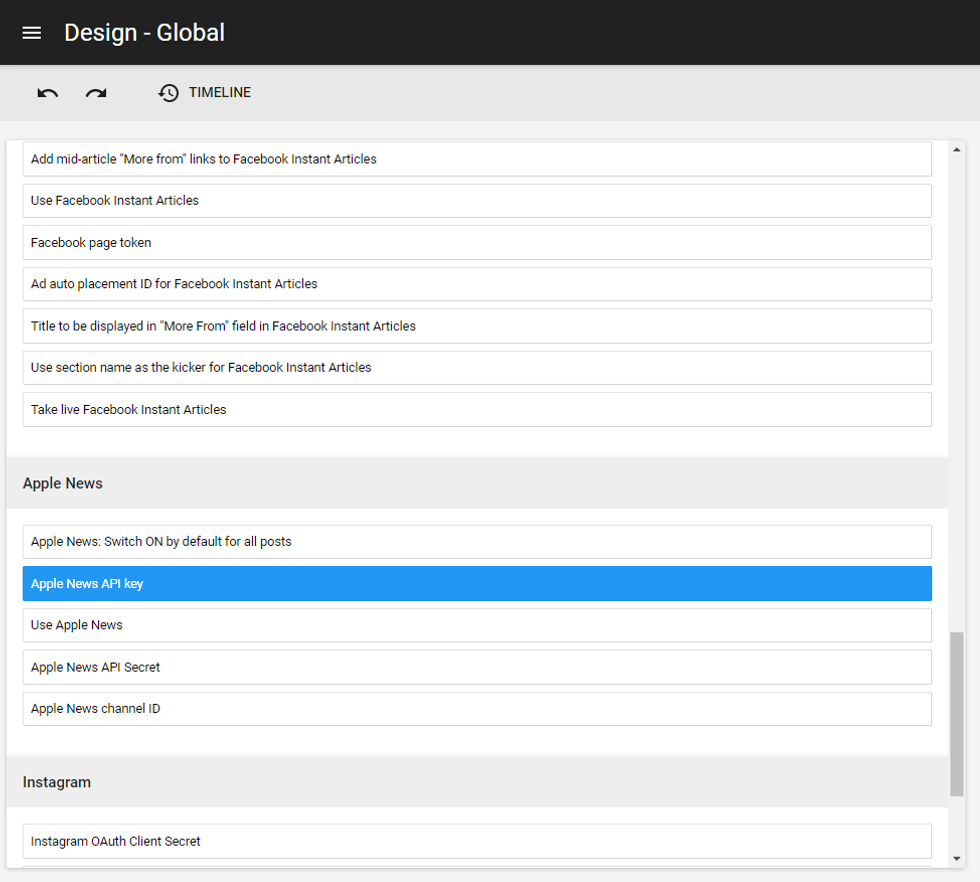This screenshot has width=980, height=882.
Task: Open the Use Apple News setting
Action: click(477, 626)
